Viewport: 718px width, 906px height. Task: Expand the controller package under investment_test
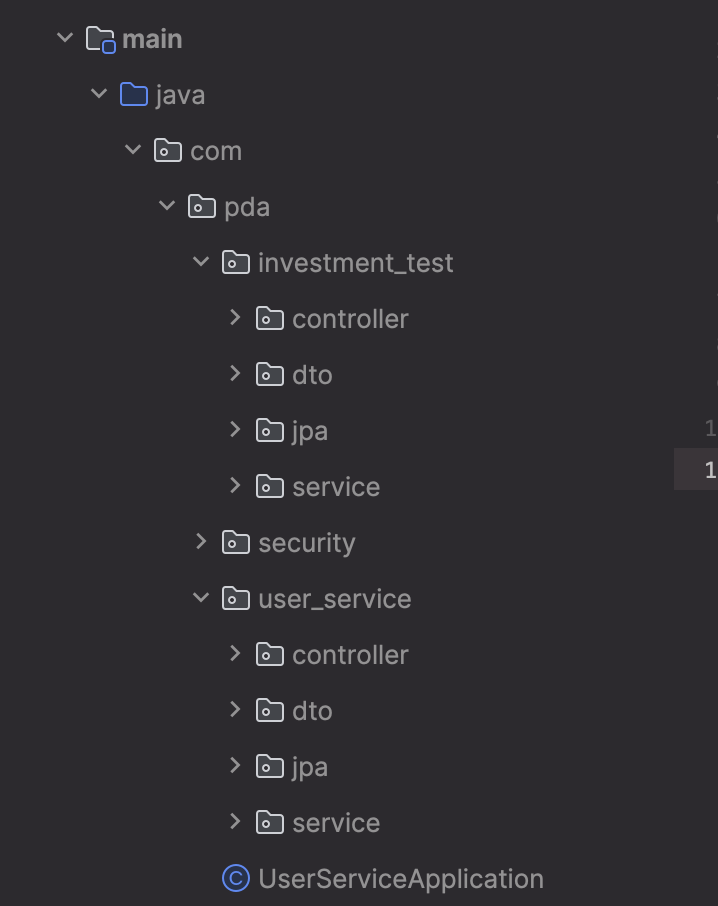point(233,318)
